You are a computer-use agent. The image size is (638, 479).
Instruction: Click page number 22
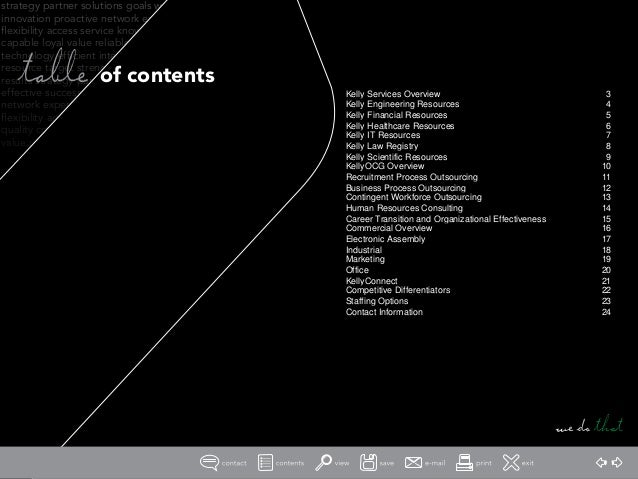click(x=606, y=290)
